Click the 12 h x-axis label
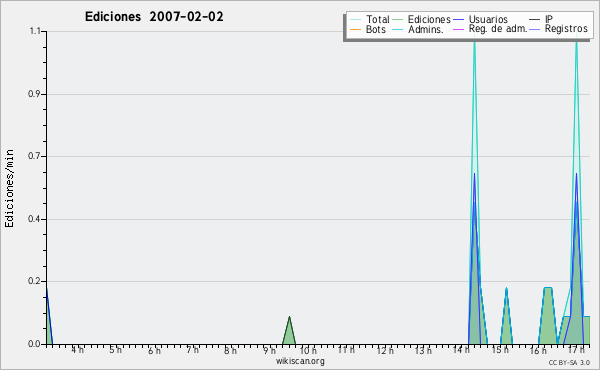This screenshot has width=600, height=370. (385, 350)
